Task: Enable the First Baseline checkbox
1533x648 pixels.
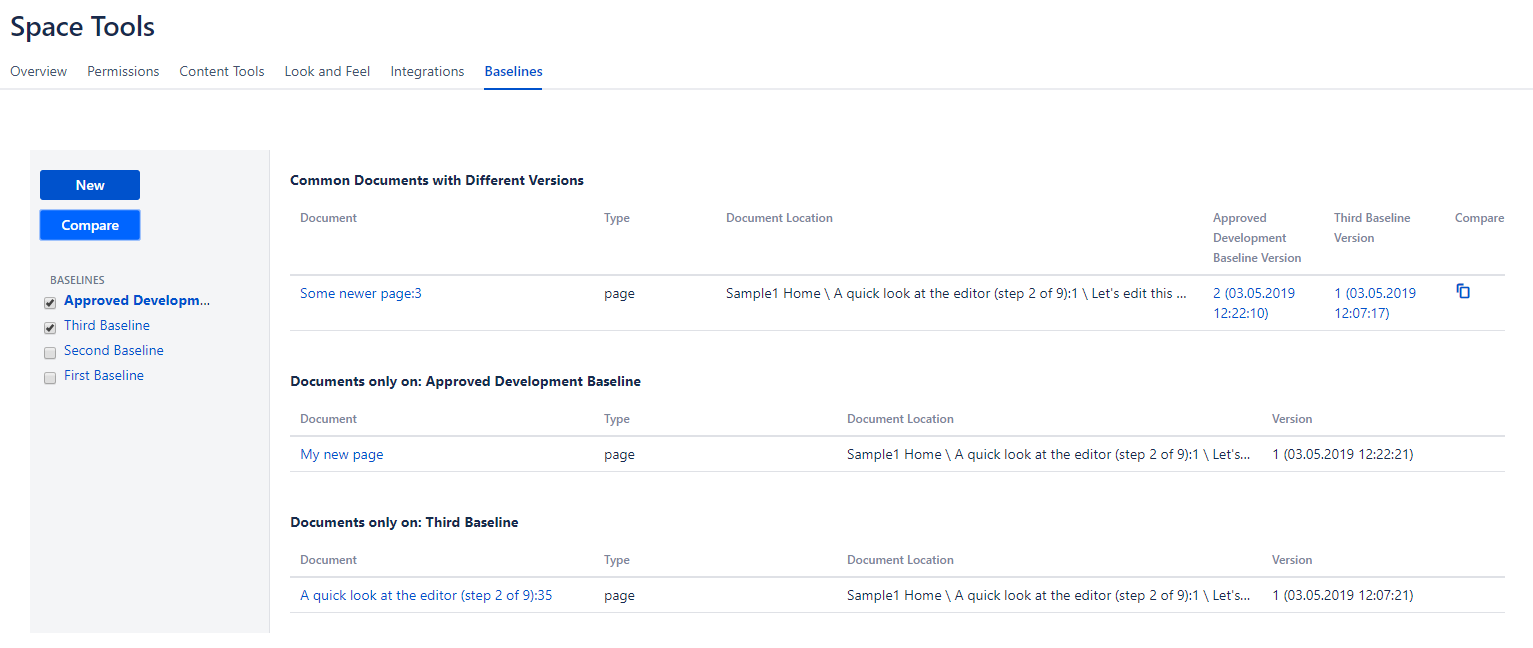Action: 50,378
